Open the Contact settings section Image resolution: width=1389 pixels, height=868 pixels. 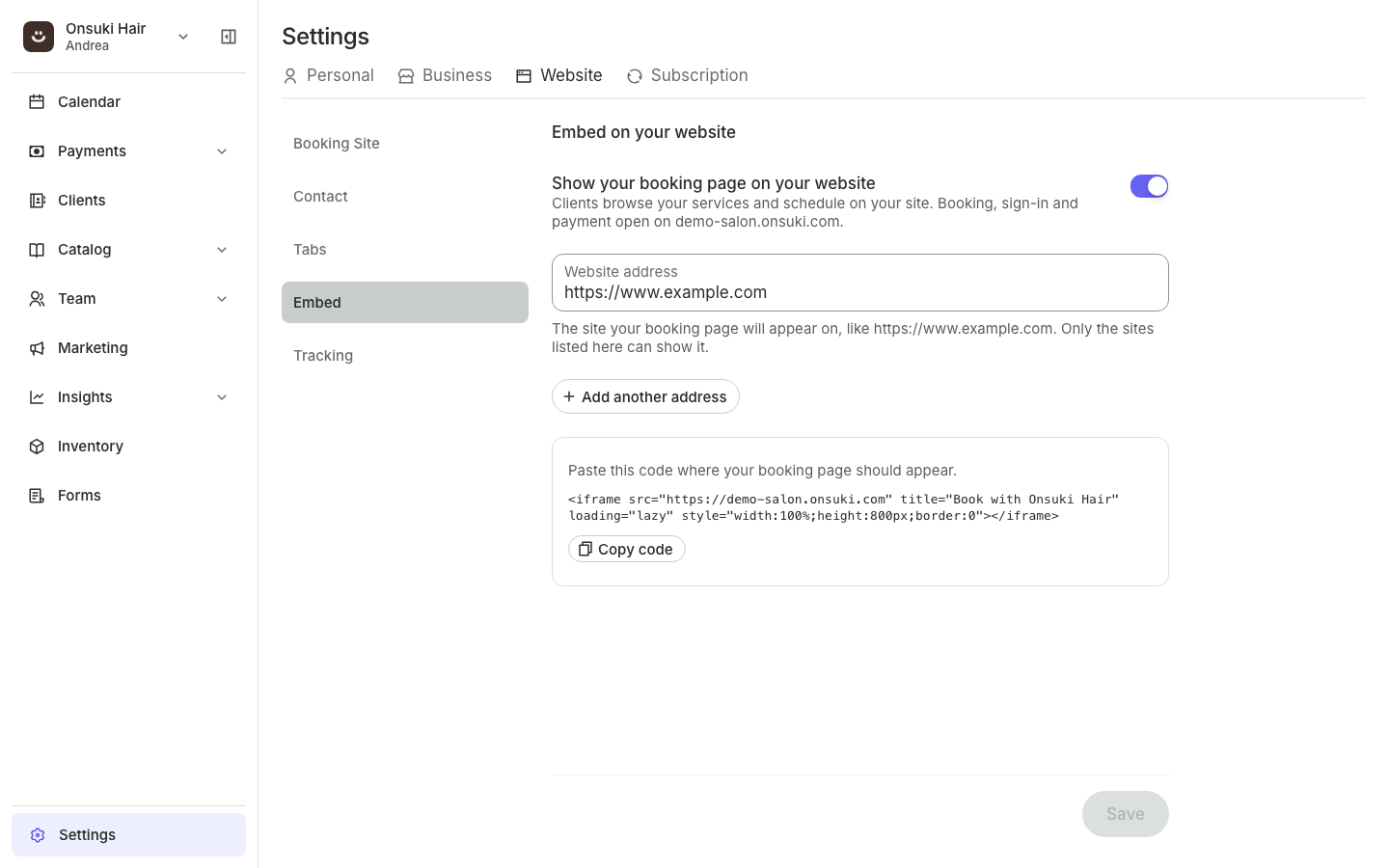point(405,197)
